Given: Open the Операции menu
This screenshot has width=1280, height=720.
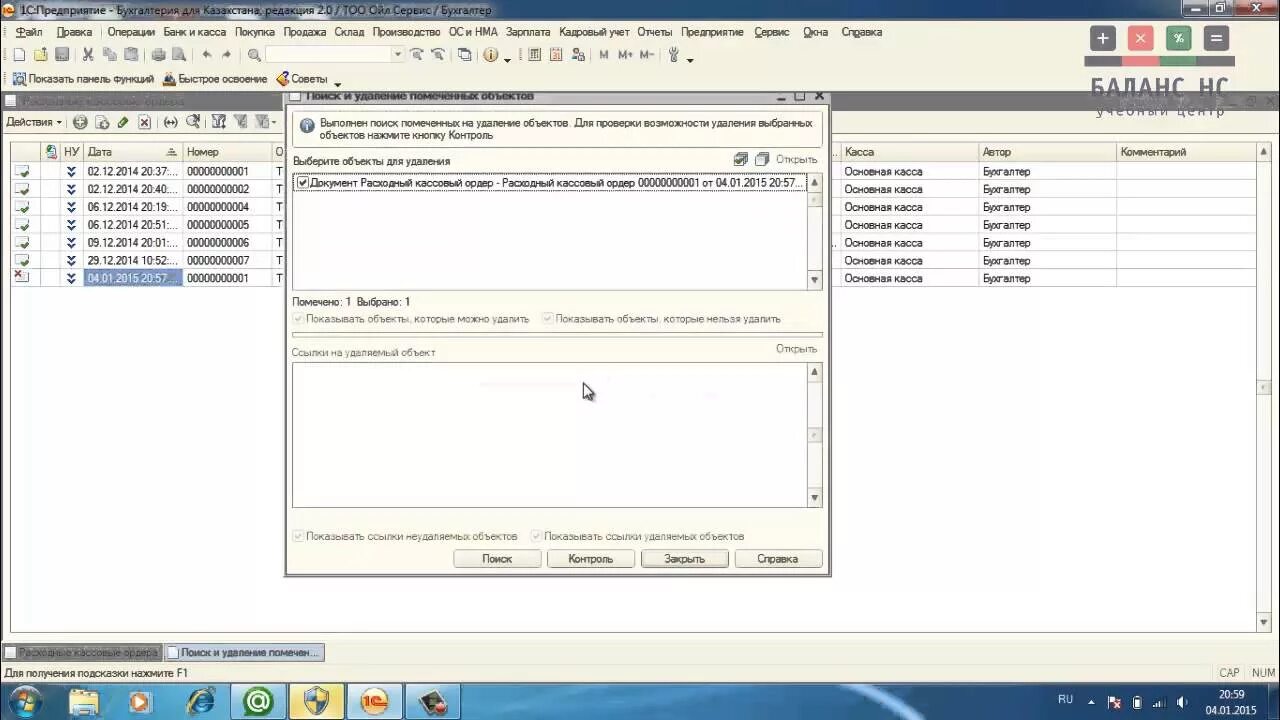Looking at the screenshot, I should 131,32.
